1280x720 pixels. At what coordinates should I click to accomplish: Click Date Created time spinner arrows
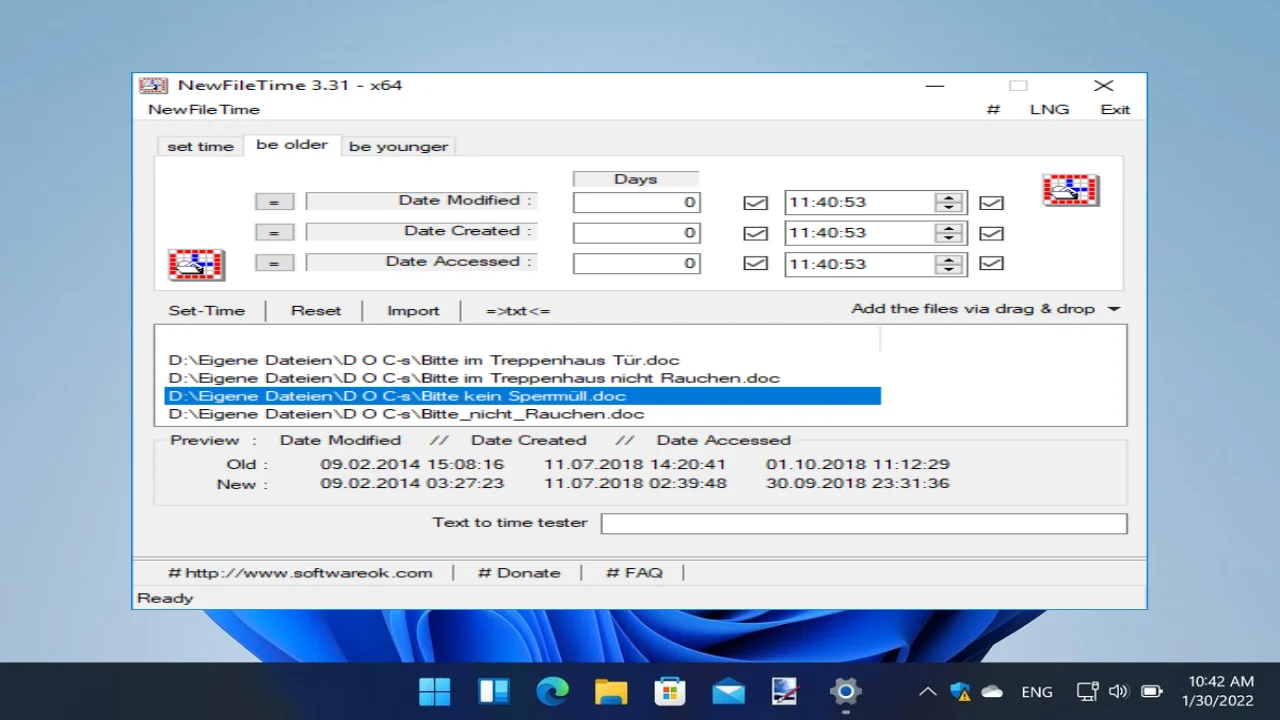pyautogui.click(x=948, y=233)
